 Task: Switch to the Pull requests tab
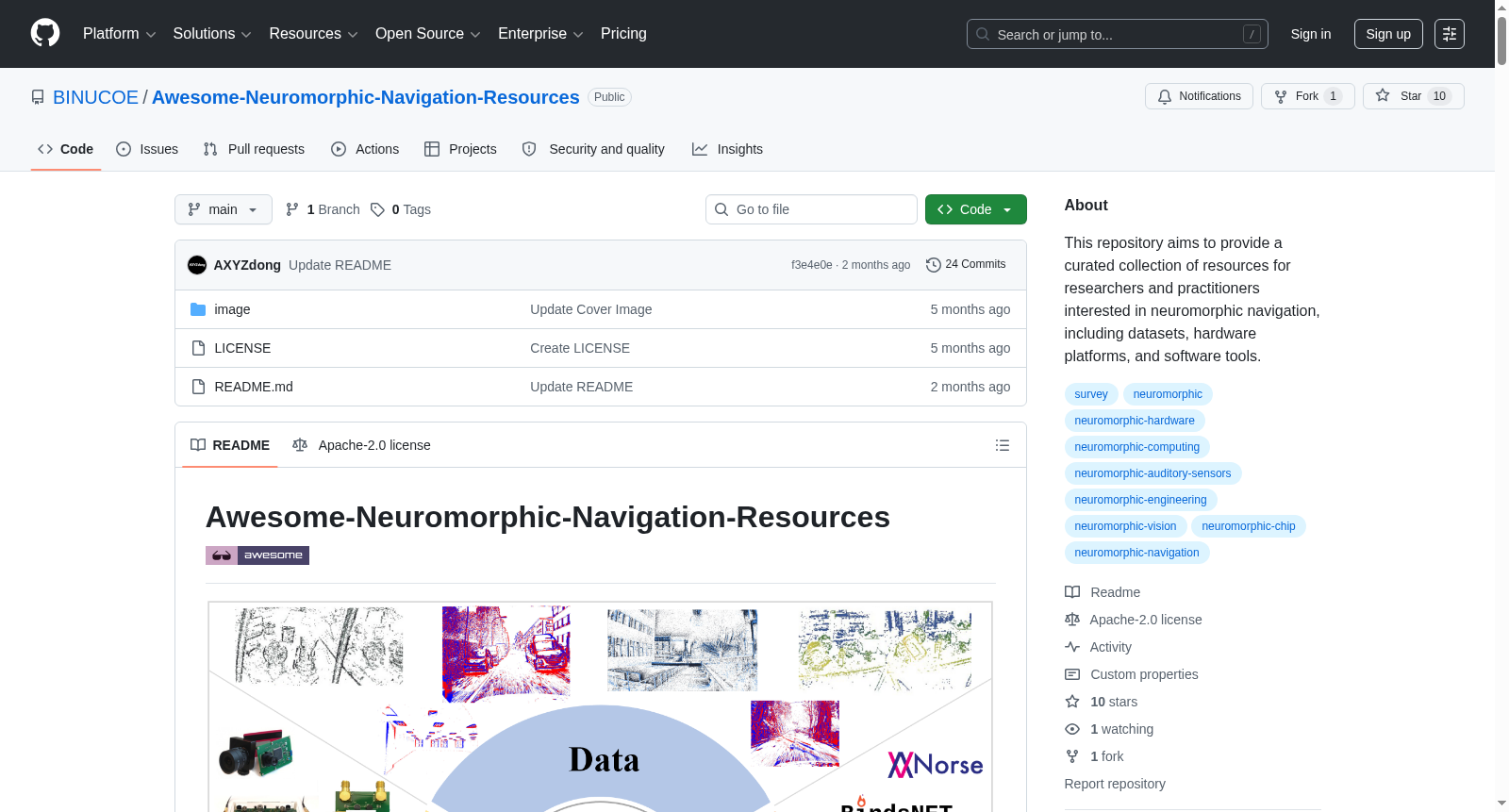pos(254,149)
